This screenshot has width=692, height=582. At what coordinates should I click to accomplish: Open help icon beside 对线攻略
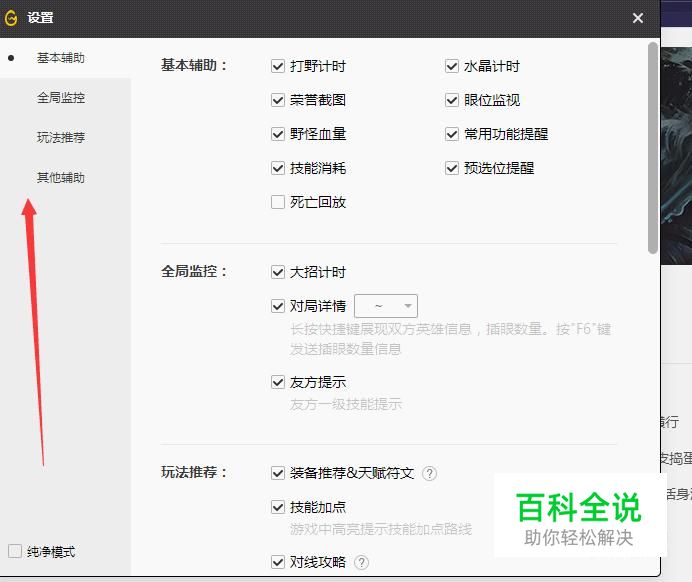click(x=361, y=563)
